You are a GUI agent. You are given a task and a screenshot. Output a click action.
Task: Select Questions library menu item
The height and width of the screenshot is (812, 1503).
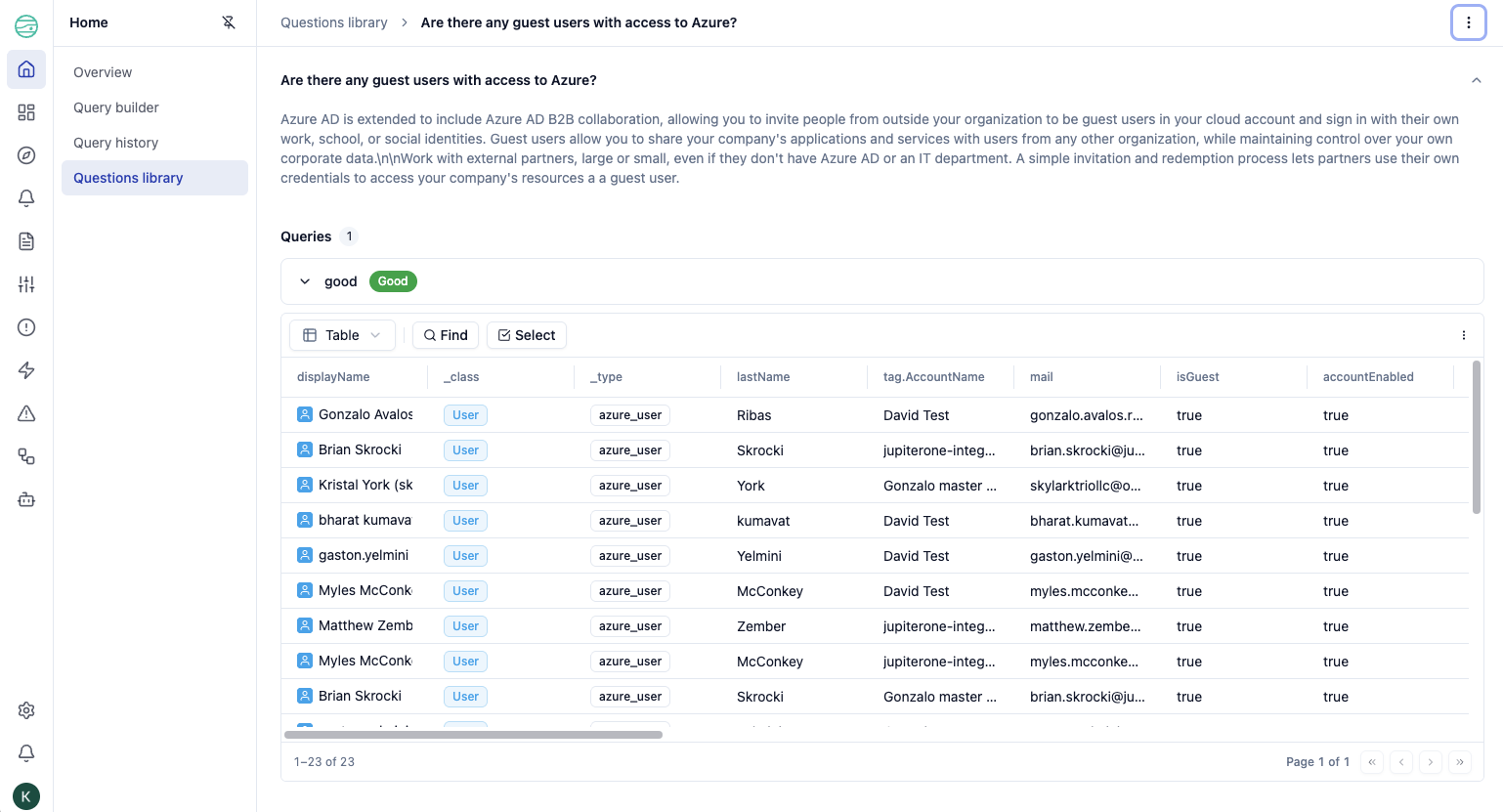tap(154, 178)
